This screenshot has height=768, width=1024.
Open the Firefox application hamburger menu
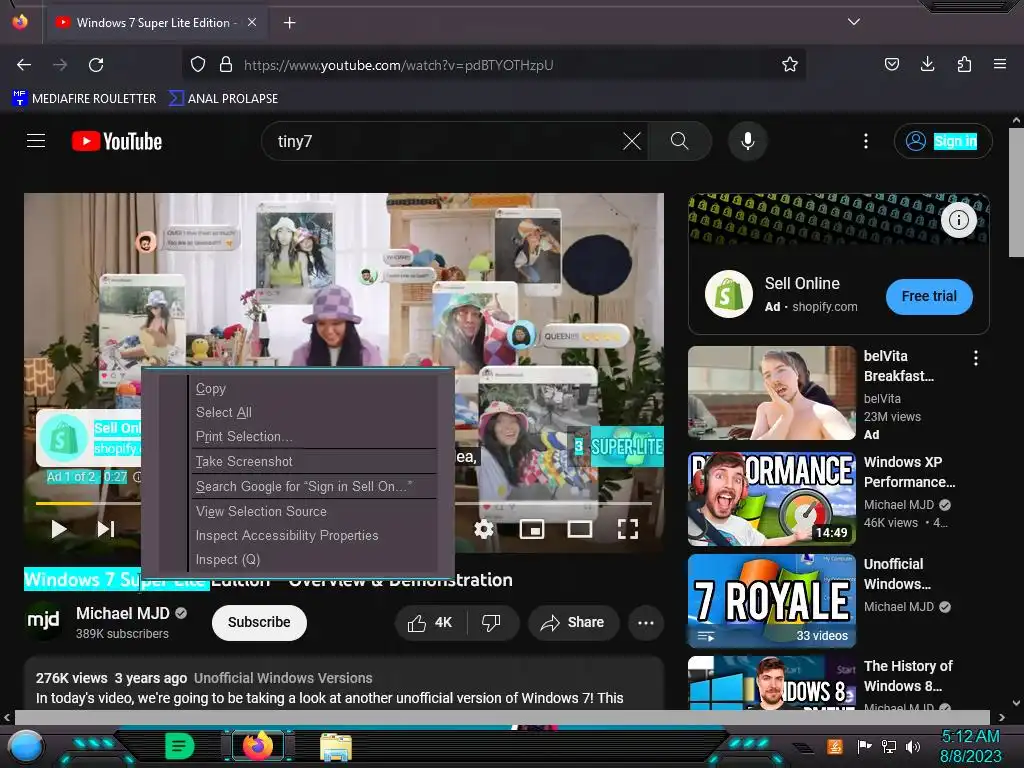[1000, 64]
